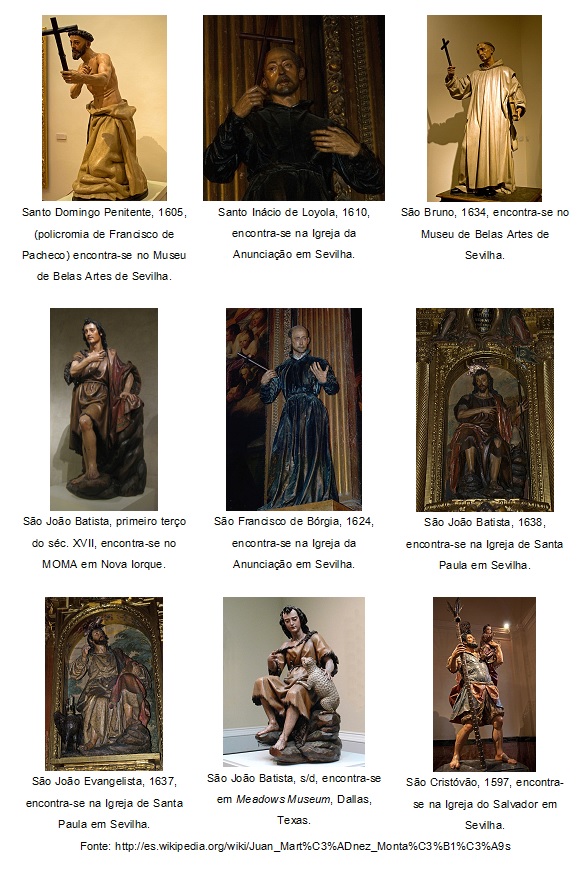Click the São Francisco de Bórgia, 1624 caption
The width and height of the screenshot is (587, 871).
pyautogui.click(x=294, y=543)
